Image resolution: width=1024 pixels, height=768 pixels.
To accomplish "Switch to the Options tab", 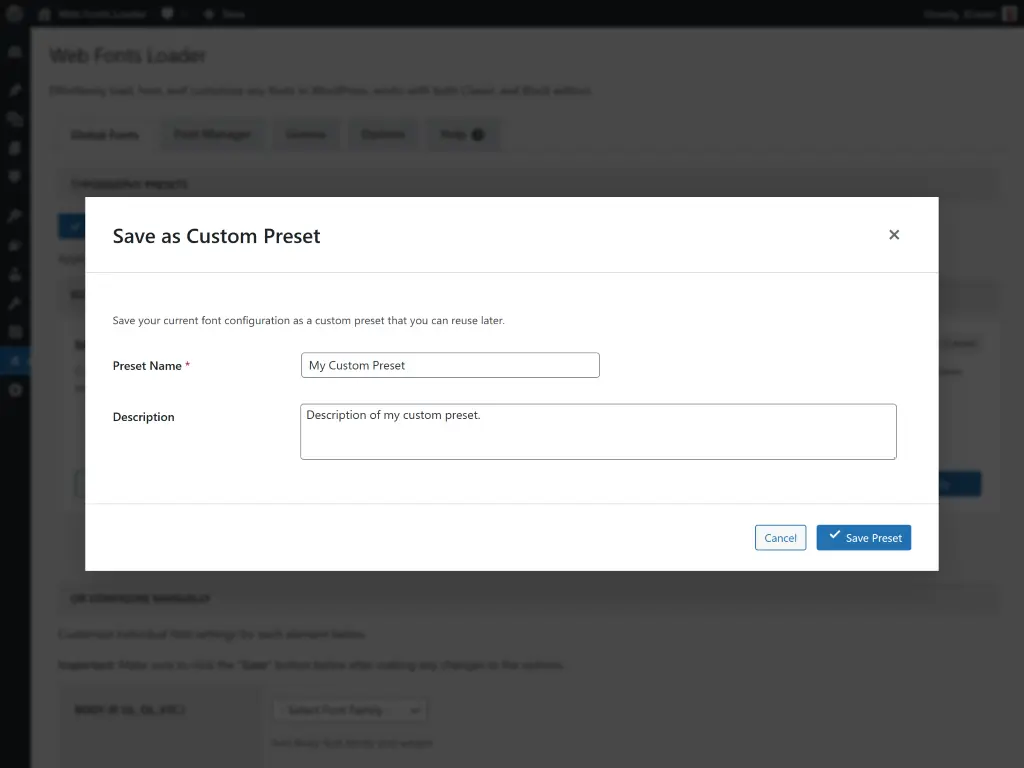I will (x=383, y=134).
